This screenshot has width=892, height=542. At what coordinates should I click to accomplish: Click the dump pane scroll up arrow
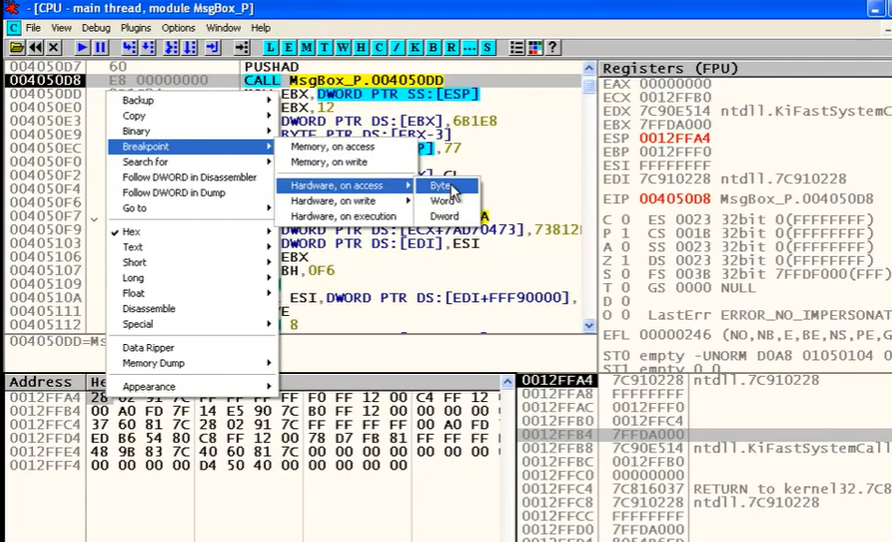(x=507, y=382)
